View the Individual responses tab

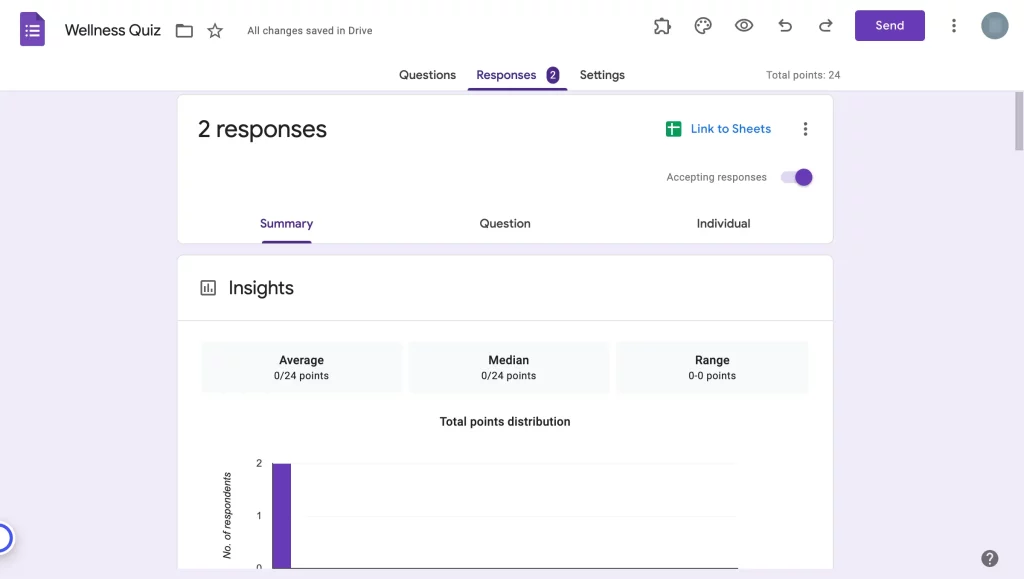click(x=723, y=223)
